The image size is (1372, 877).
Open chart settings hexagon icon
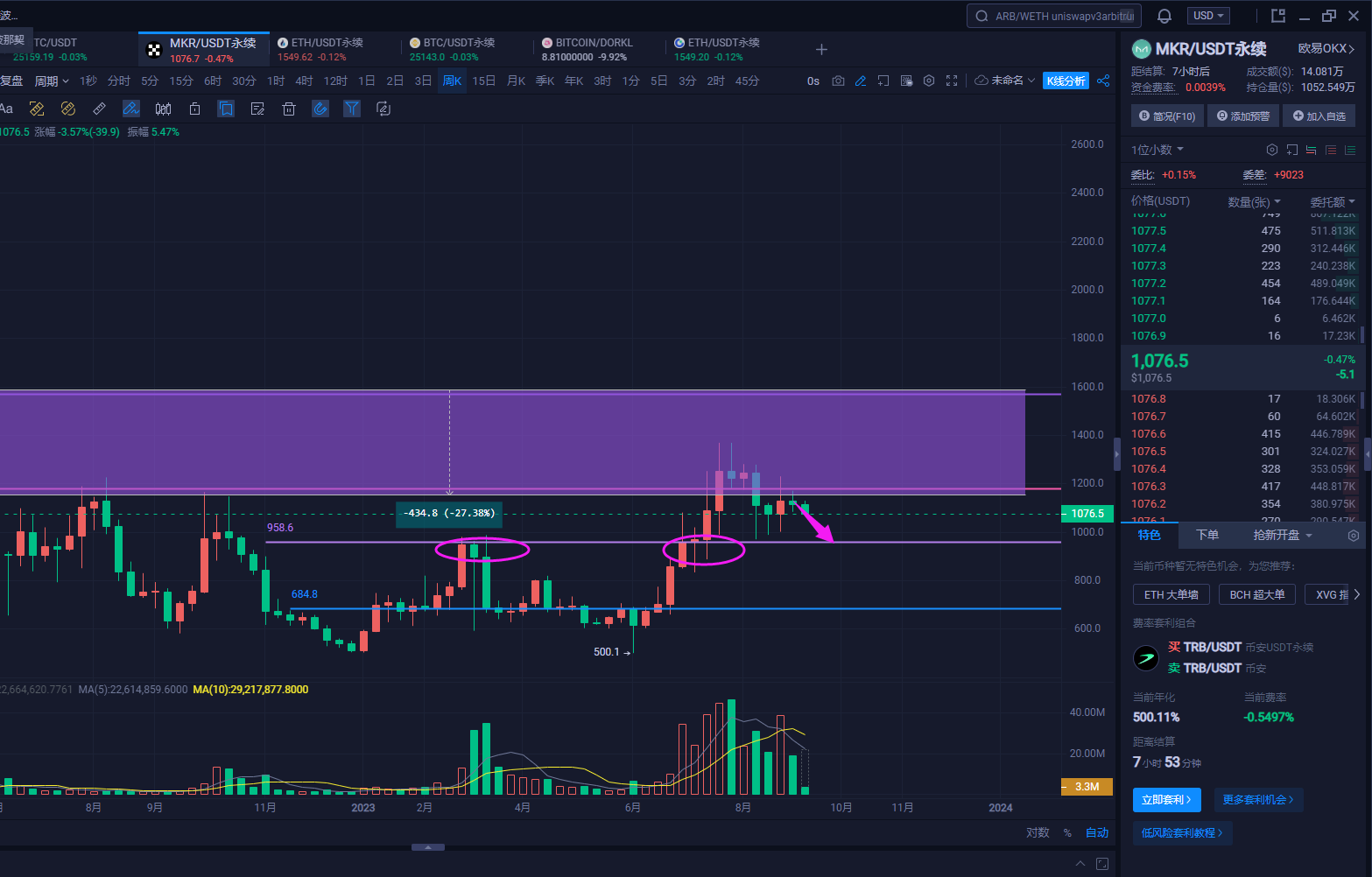click(x=929, y=81)
